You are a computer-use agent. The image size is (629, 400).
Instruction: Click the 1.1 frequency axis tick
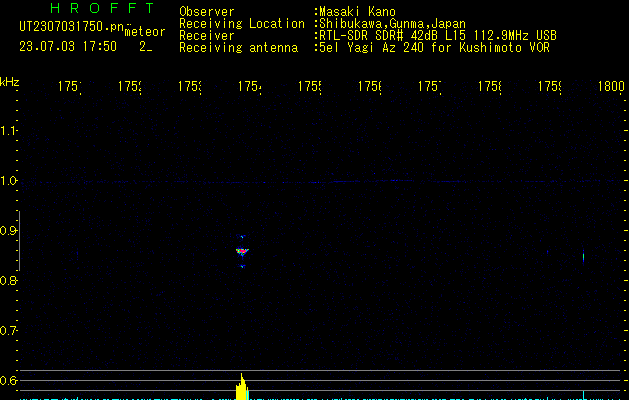(x=10, y=131)
